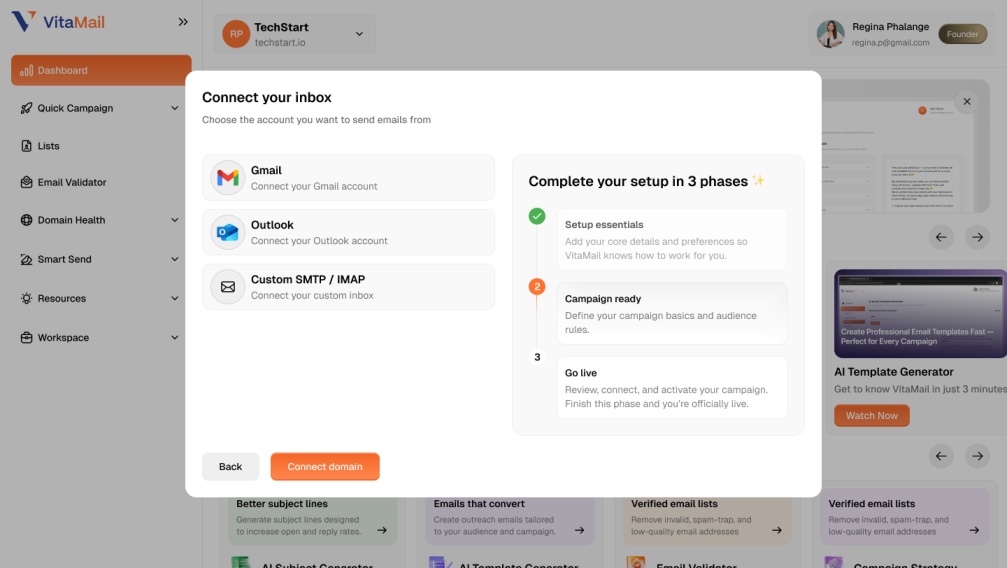Image resolution: width=1007 pixels, height=568 pixels.
Task: Click the VitaMail logo icon
Action: tap(24, 21)
